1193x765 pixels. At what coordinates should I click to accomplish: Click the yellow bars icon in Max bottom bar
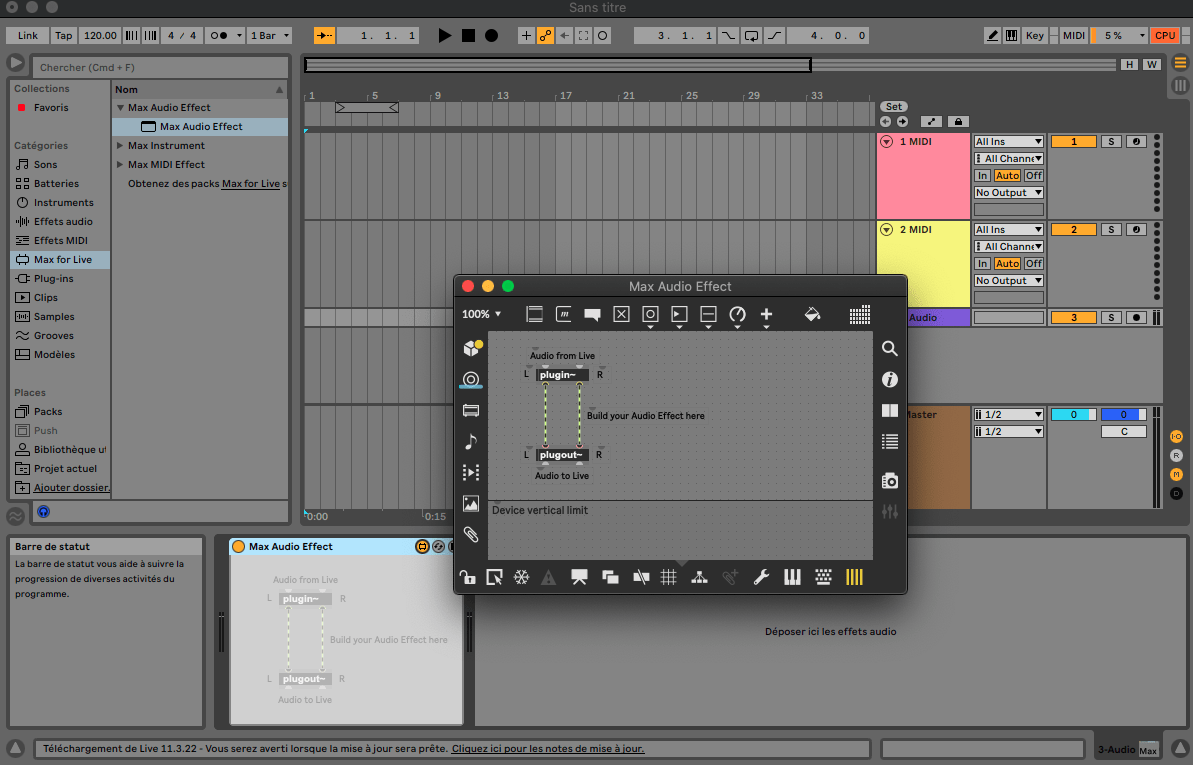[x=854, y=577]
